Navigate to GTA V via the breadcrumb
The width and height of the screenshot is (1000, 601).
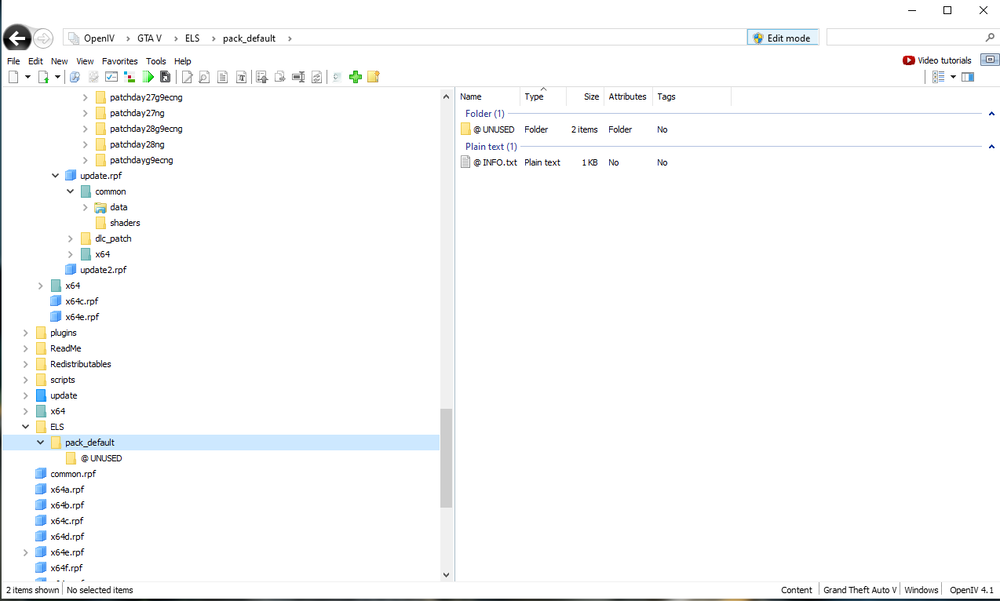click(x=148, y=37)
